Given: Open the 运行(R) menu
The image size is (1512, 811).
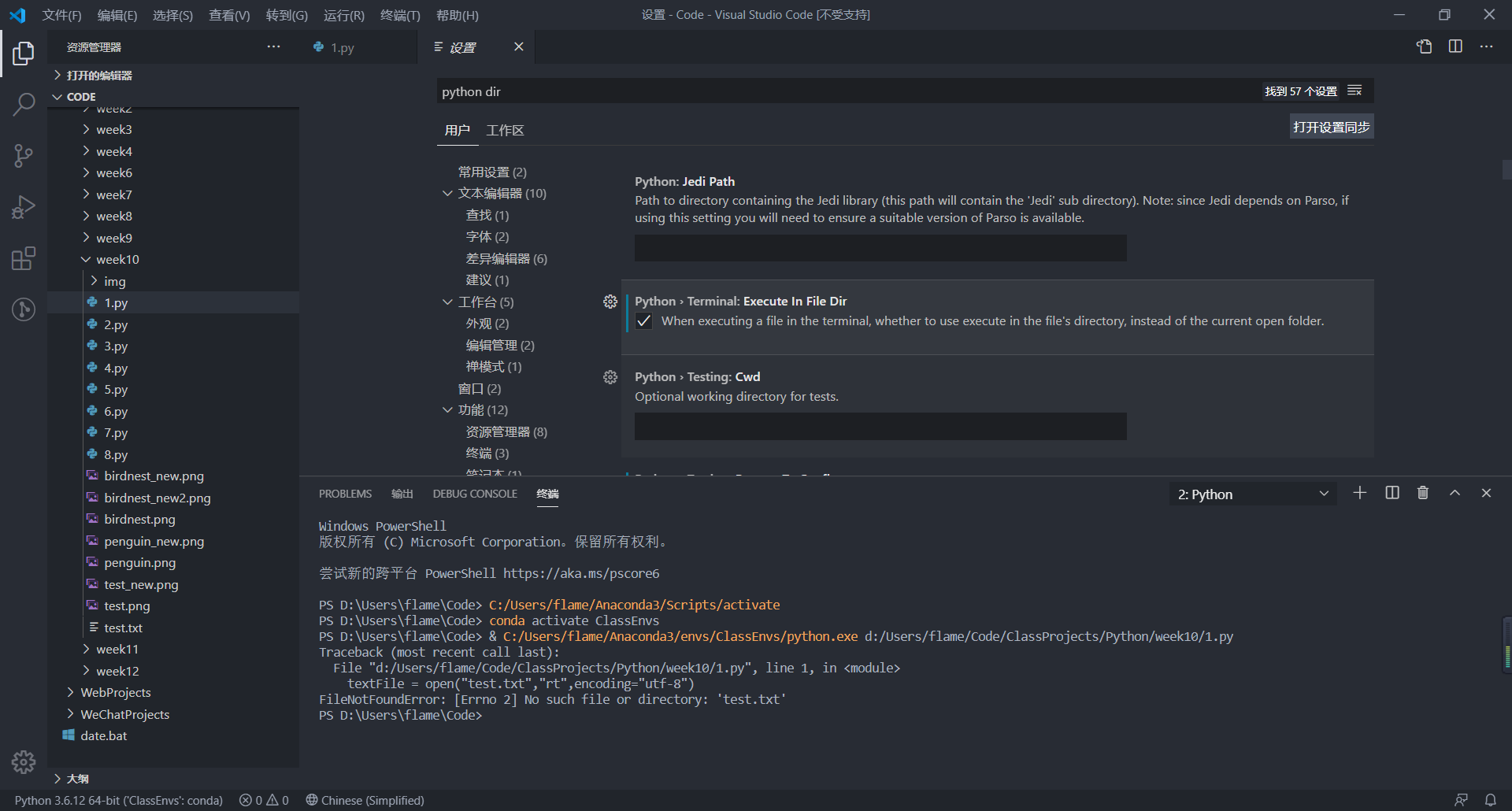Looking at the screenshot, I should 344,15.
